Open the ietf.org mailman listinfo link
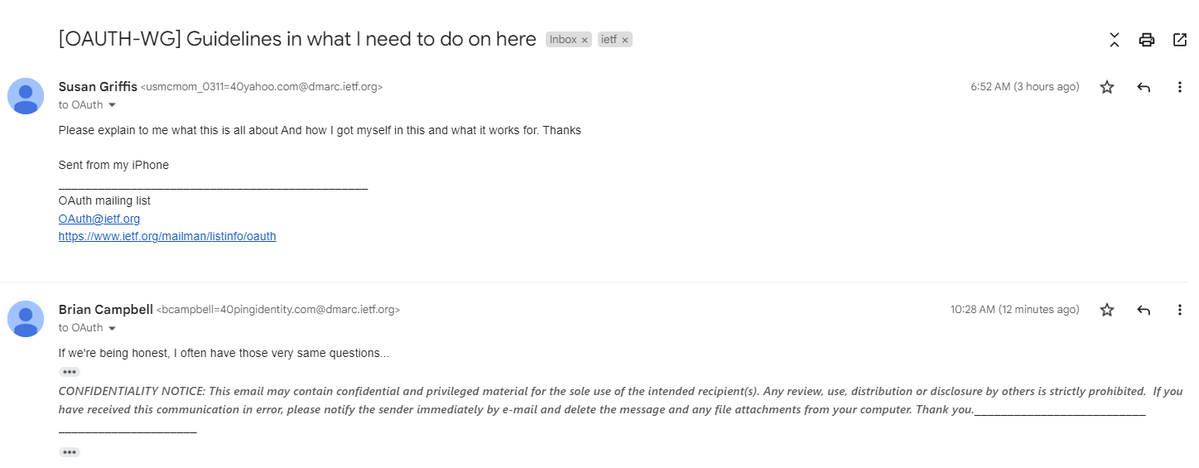1199x468 pixels. point(167,236)
